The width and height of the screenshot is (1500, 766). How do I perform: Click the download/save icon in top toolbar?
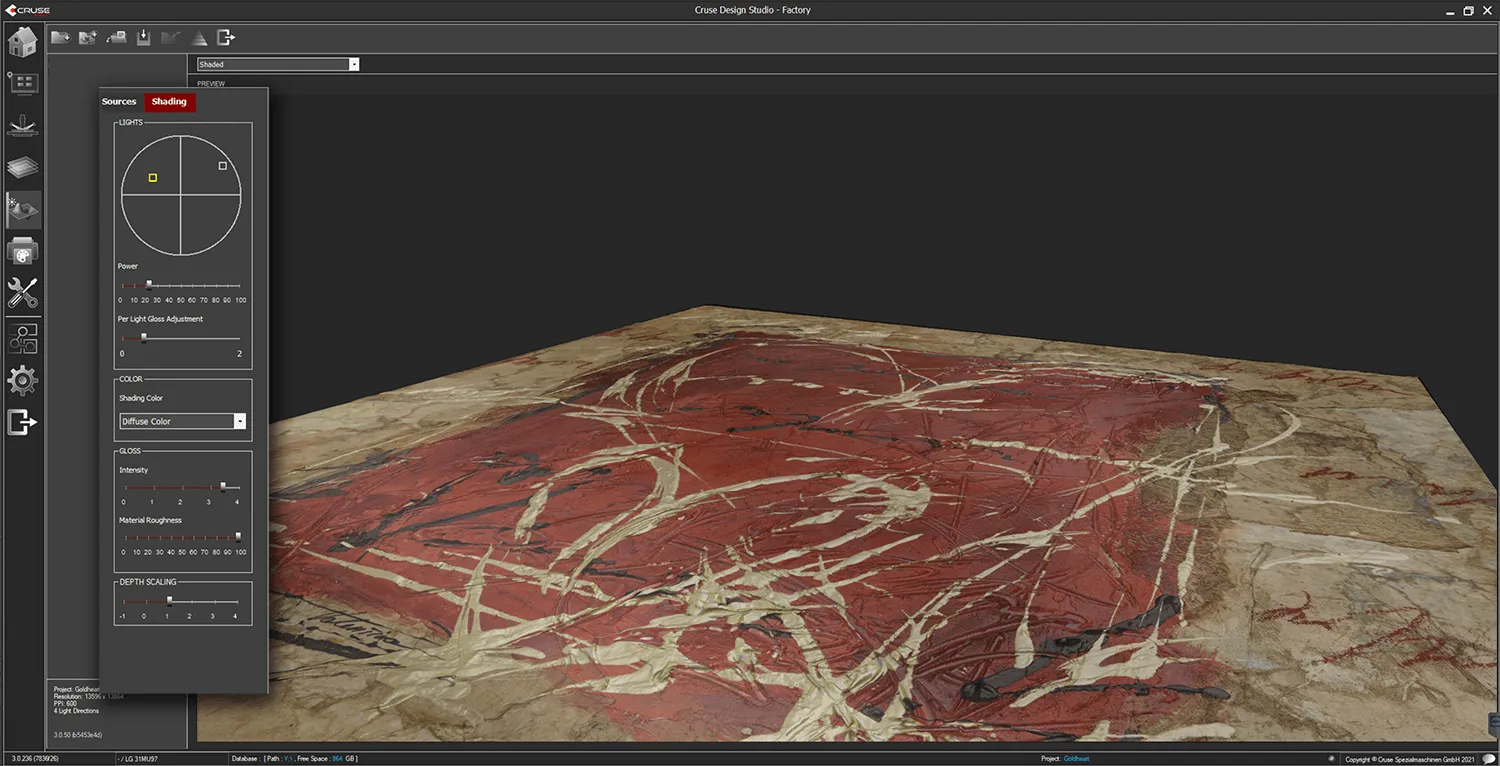(x=143, y=38)
